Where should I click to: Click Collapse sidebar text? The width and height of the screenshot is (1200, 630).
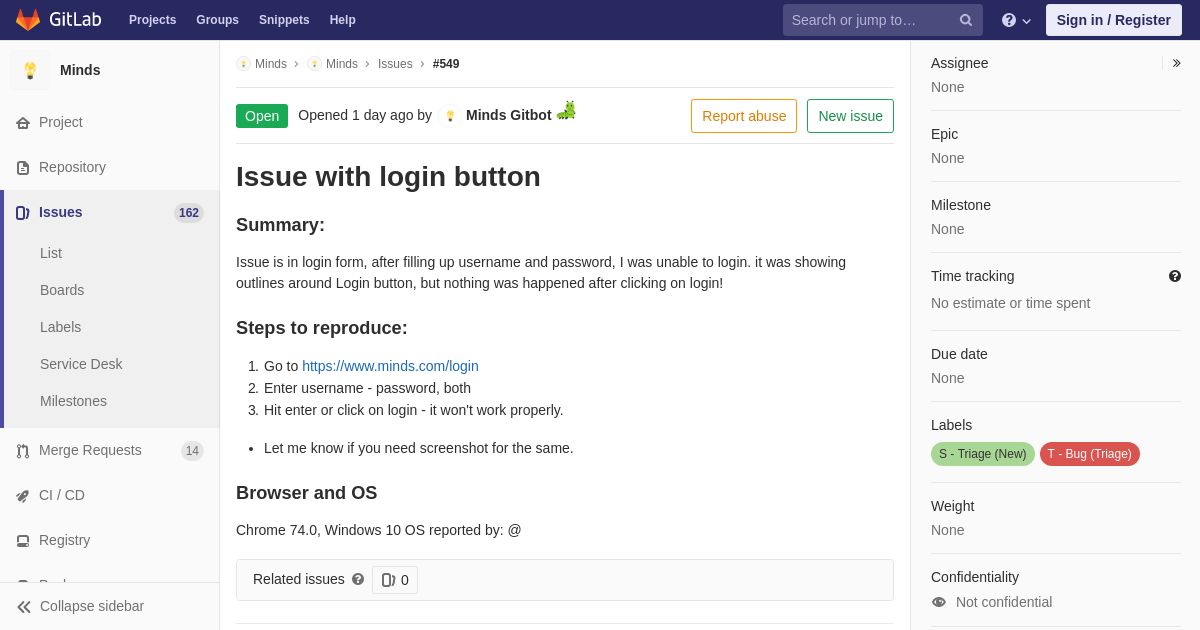click(x=92, y=606)
